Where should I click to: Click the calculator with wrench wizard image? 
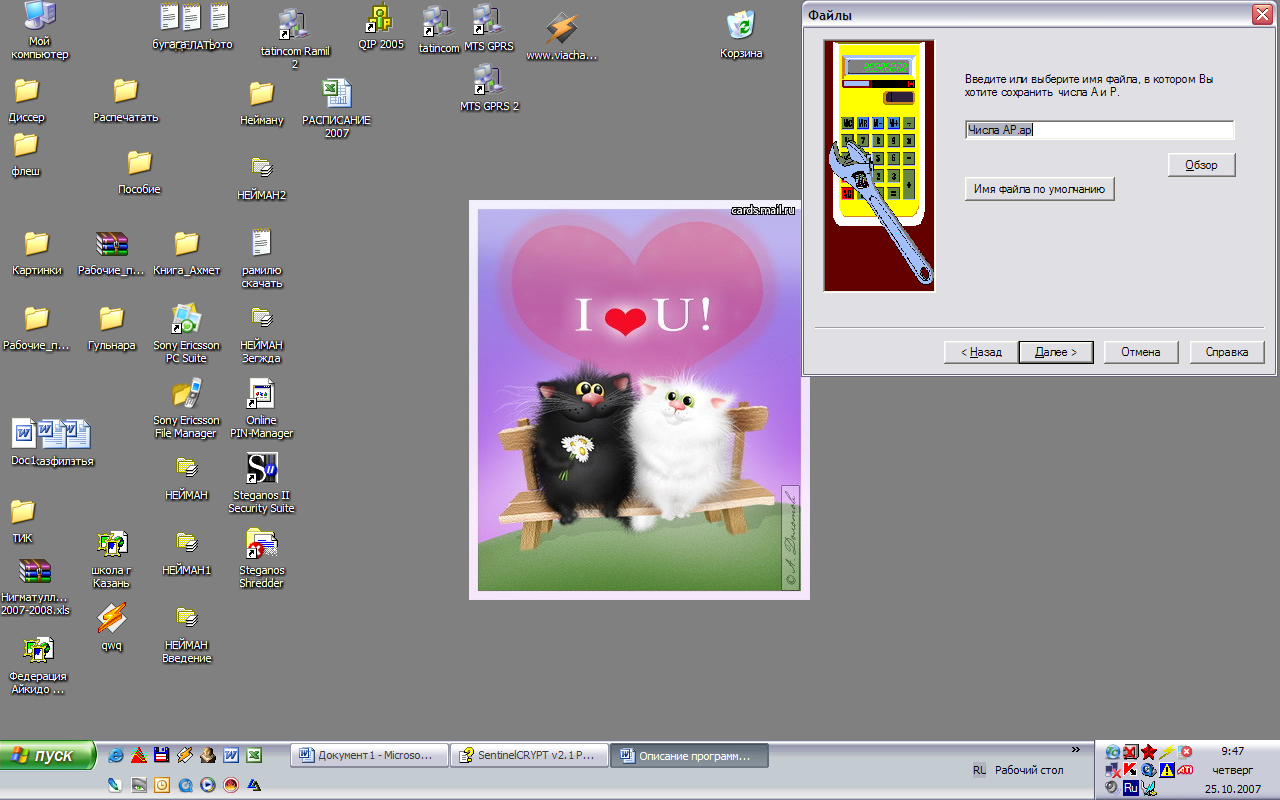pos(879,166)
